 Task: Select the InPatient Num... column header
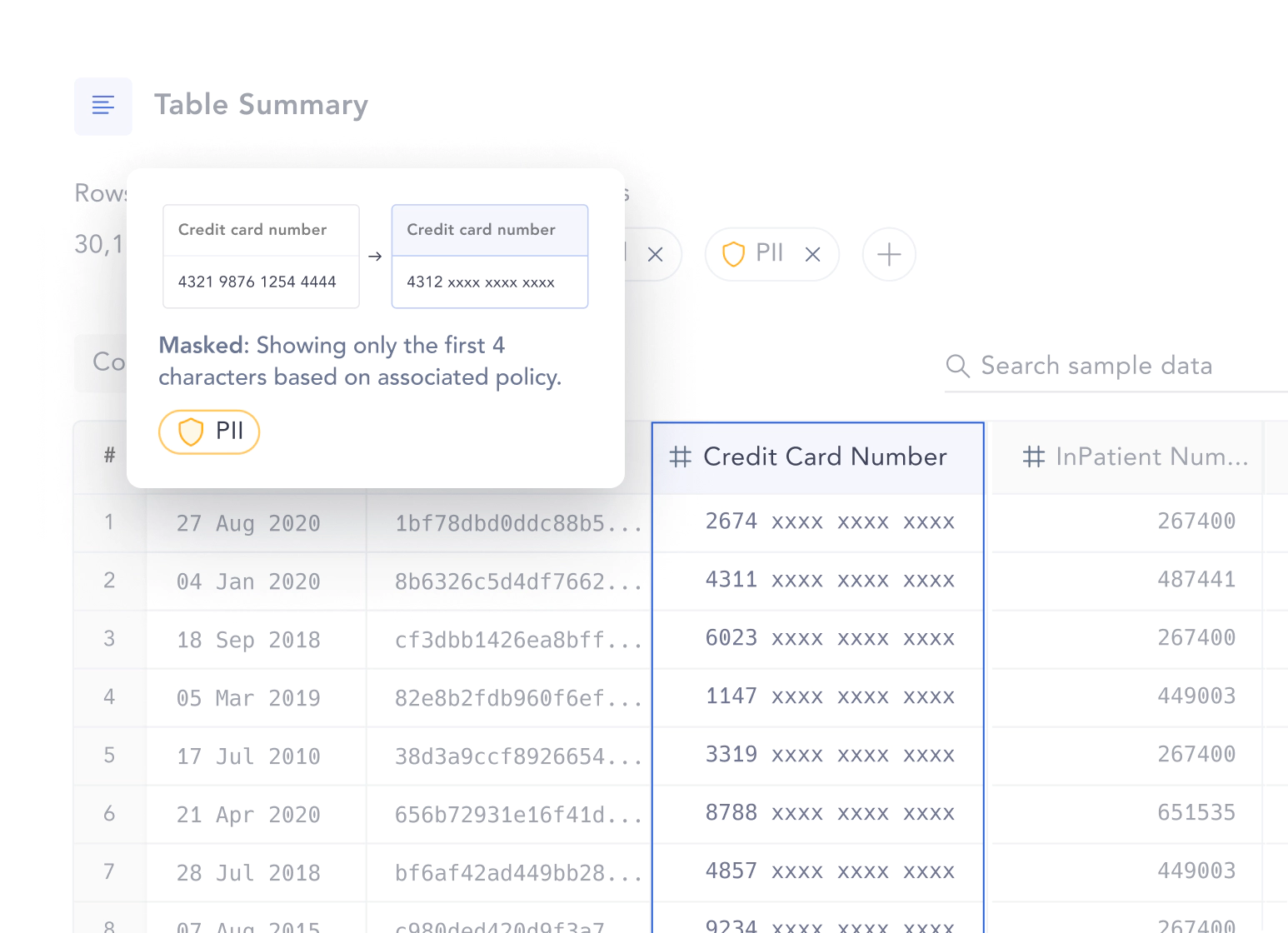tap(1151, 457)
